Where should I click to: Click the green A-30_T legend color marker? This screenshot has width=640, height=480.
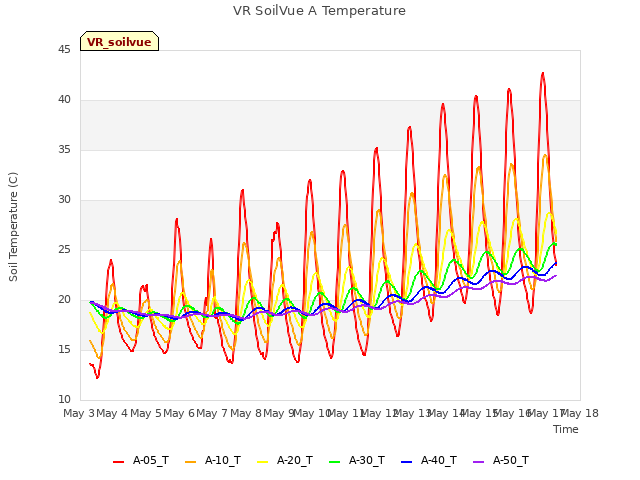pyautogui.click(x=335, y=462)
